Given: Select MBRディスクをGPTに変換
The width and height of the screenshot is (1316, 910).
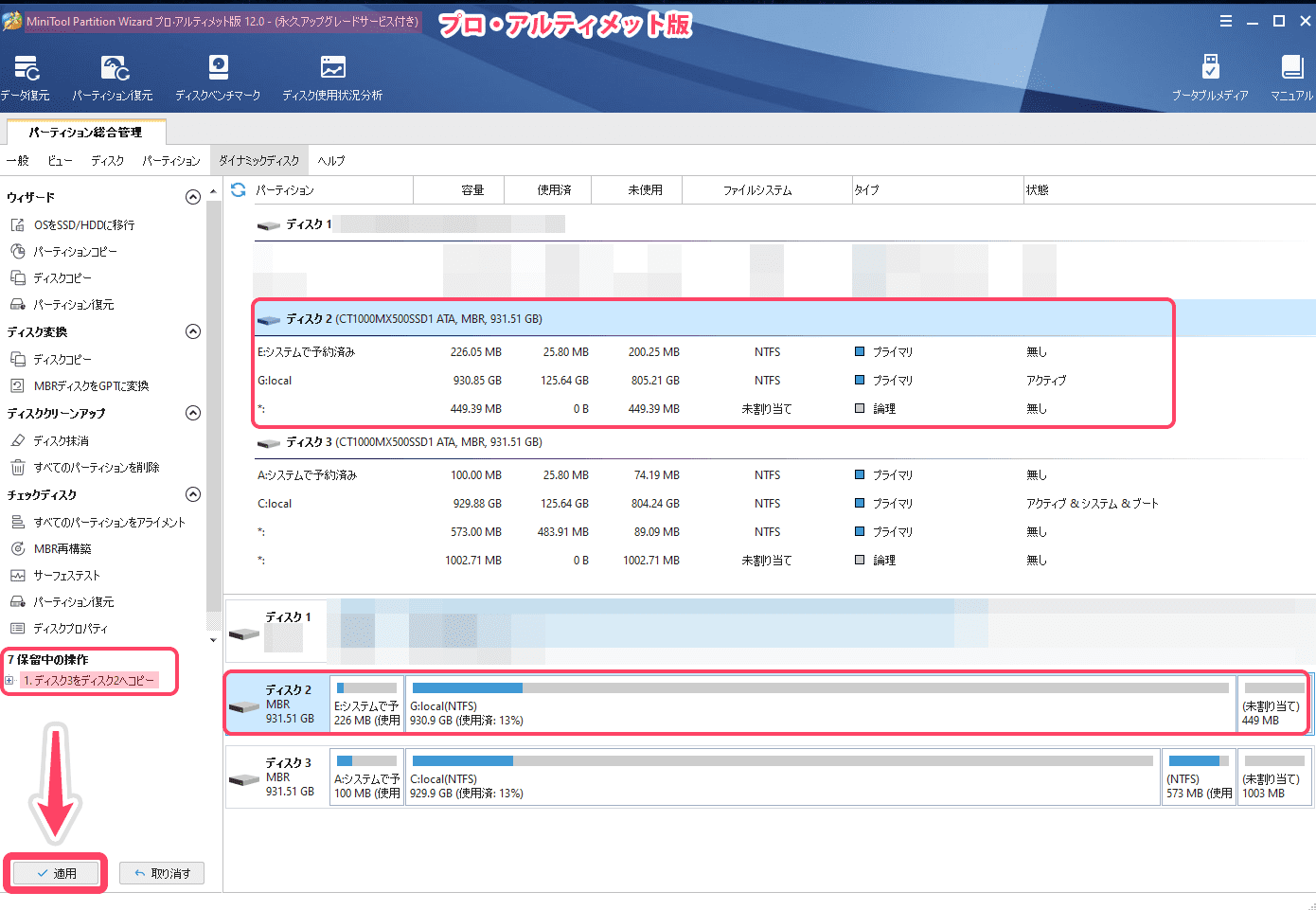Looking at the screenshot, I should point(91,385).
